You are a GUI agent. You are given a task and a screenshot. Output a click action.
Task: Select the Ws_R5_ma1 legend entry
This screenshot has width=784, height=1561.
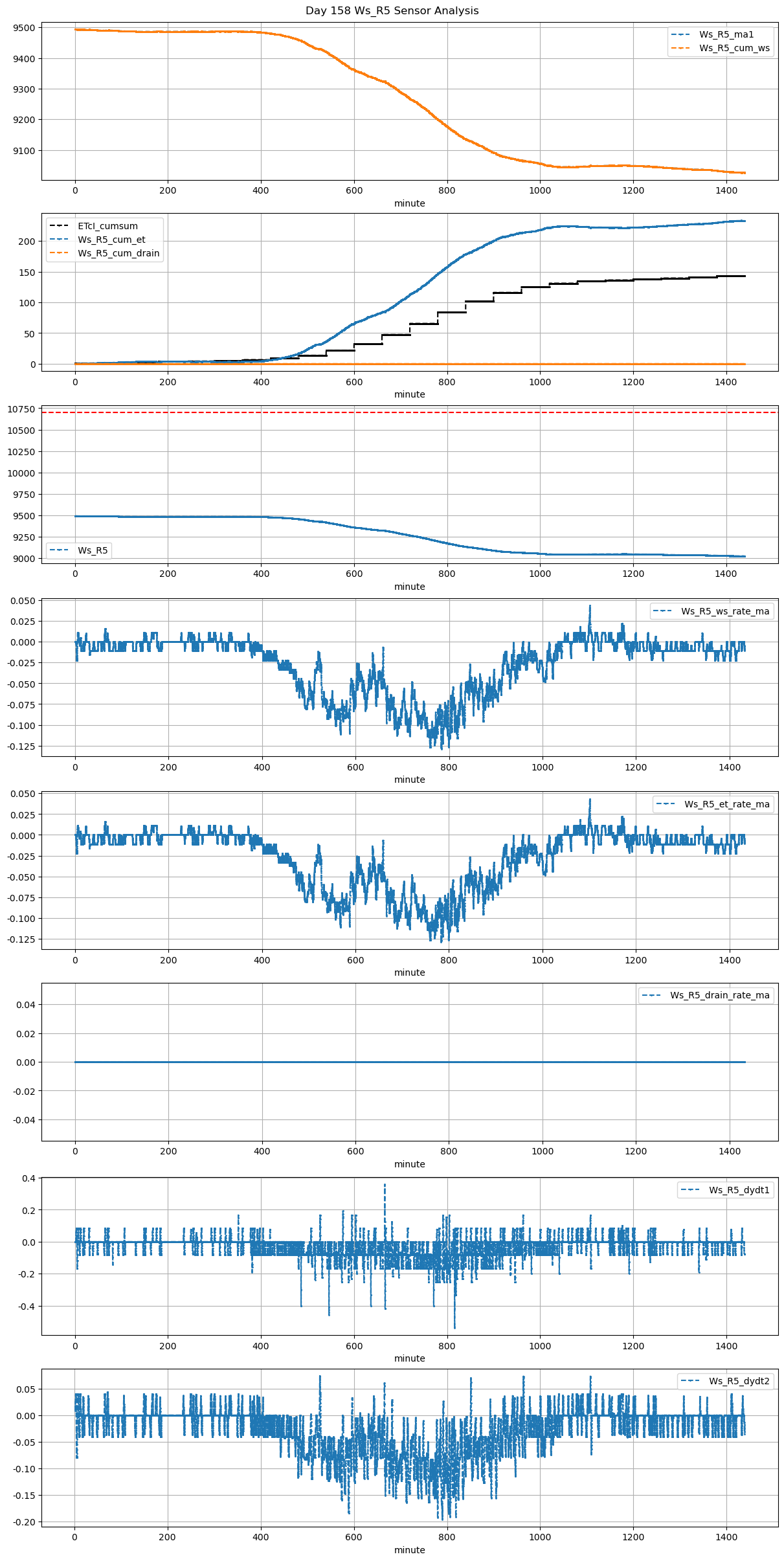(726, 34)
